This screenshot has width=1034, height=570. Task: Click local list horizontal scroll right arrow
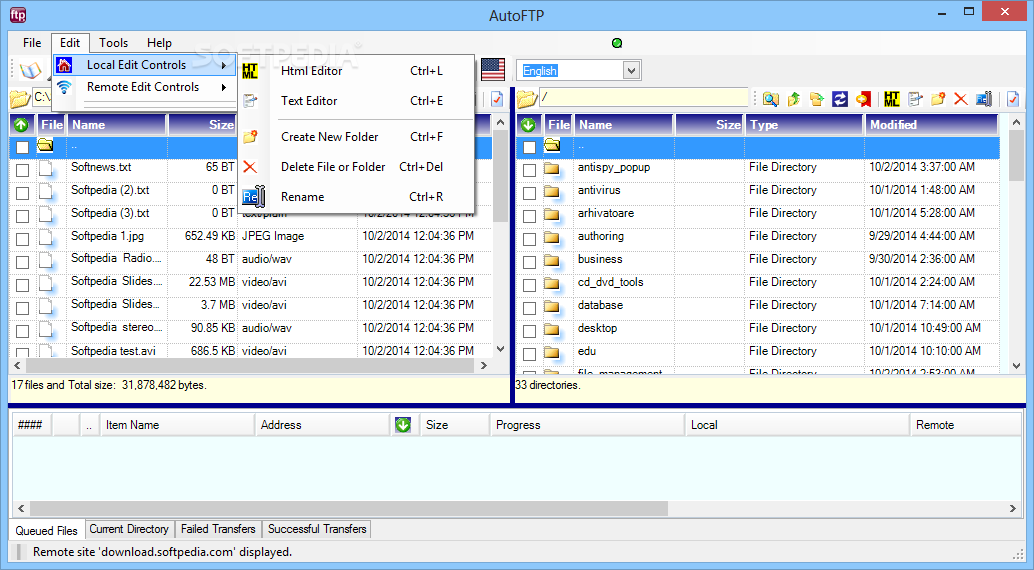(x=484, y=365)
